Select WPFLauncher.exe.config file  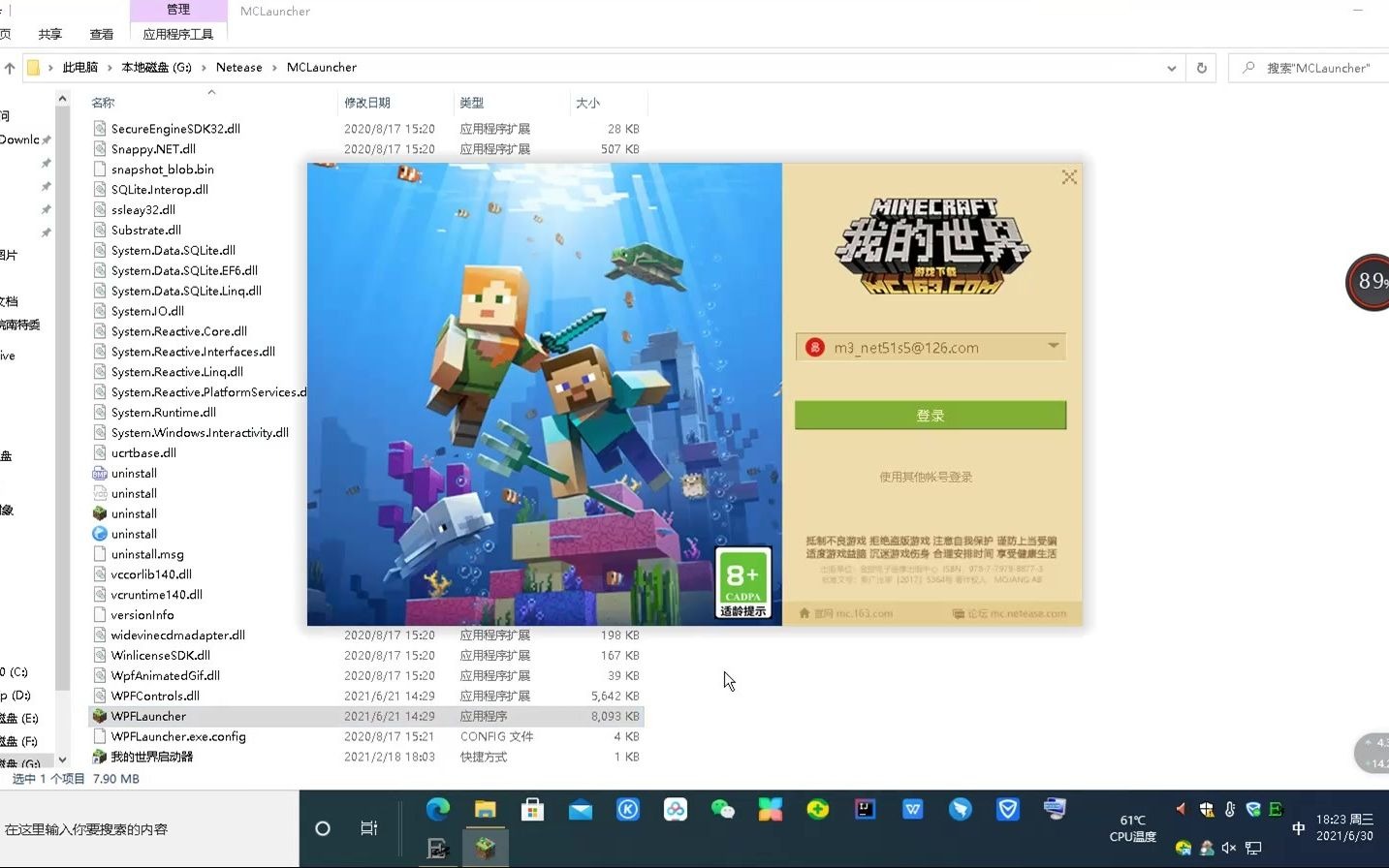[x=178, y=736]
